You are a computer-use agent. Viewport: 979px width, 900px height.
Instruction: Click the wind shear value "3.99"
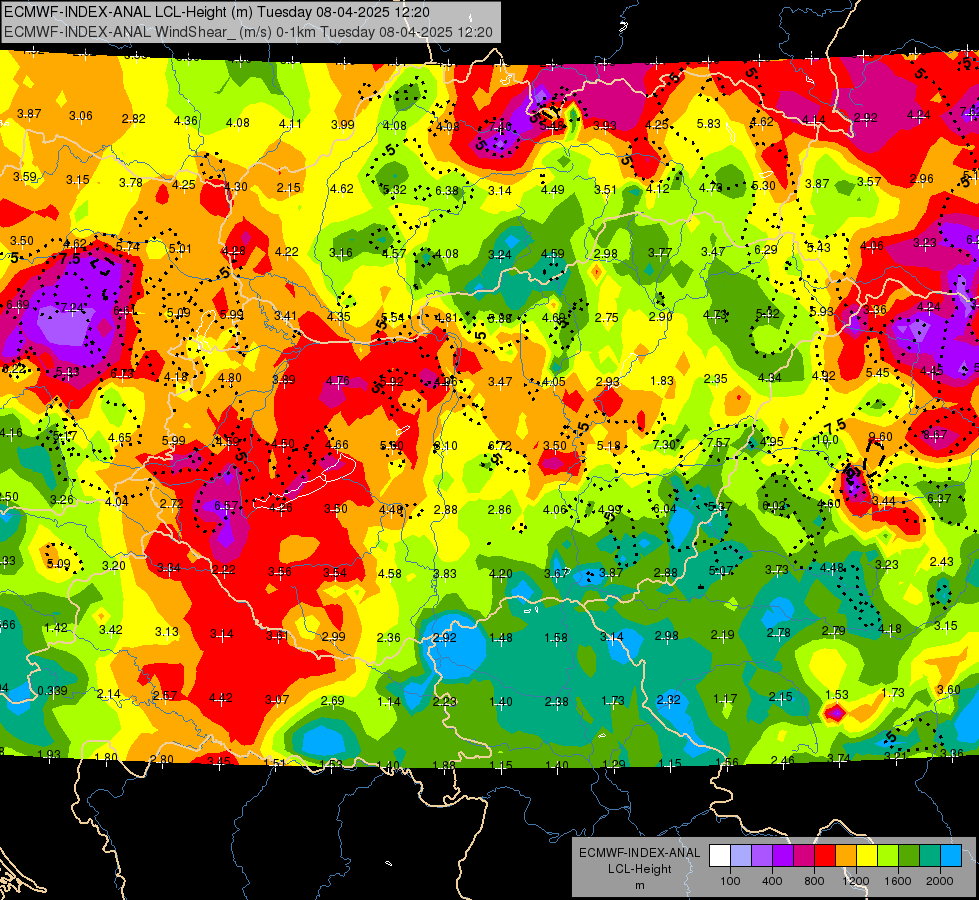(343, 124)
